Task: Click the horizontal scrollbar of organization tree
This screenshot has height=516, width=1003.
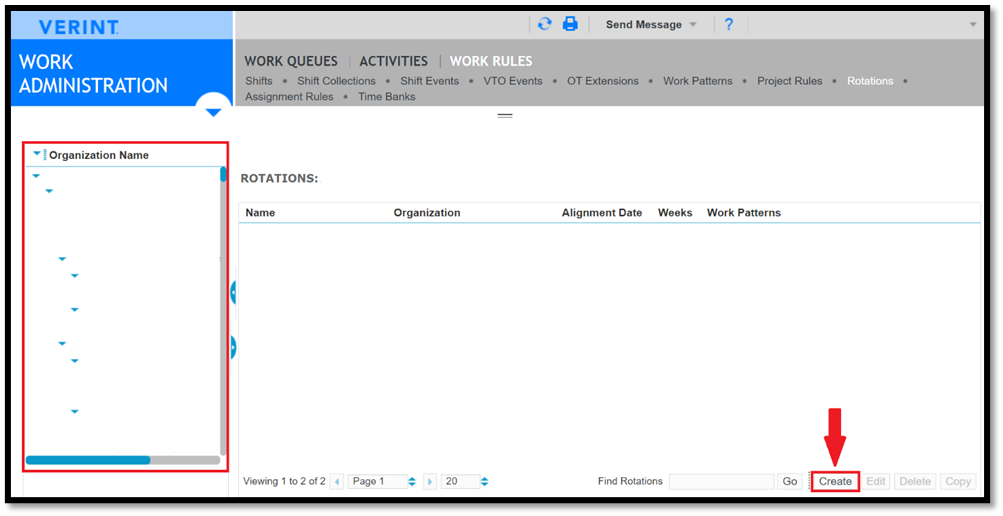Action: pyautogui.click(x=122, y=460)
